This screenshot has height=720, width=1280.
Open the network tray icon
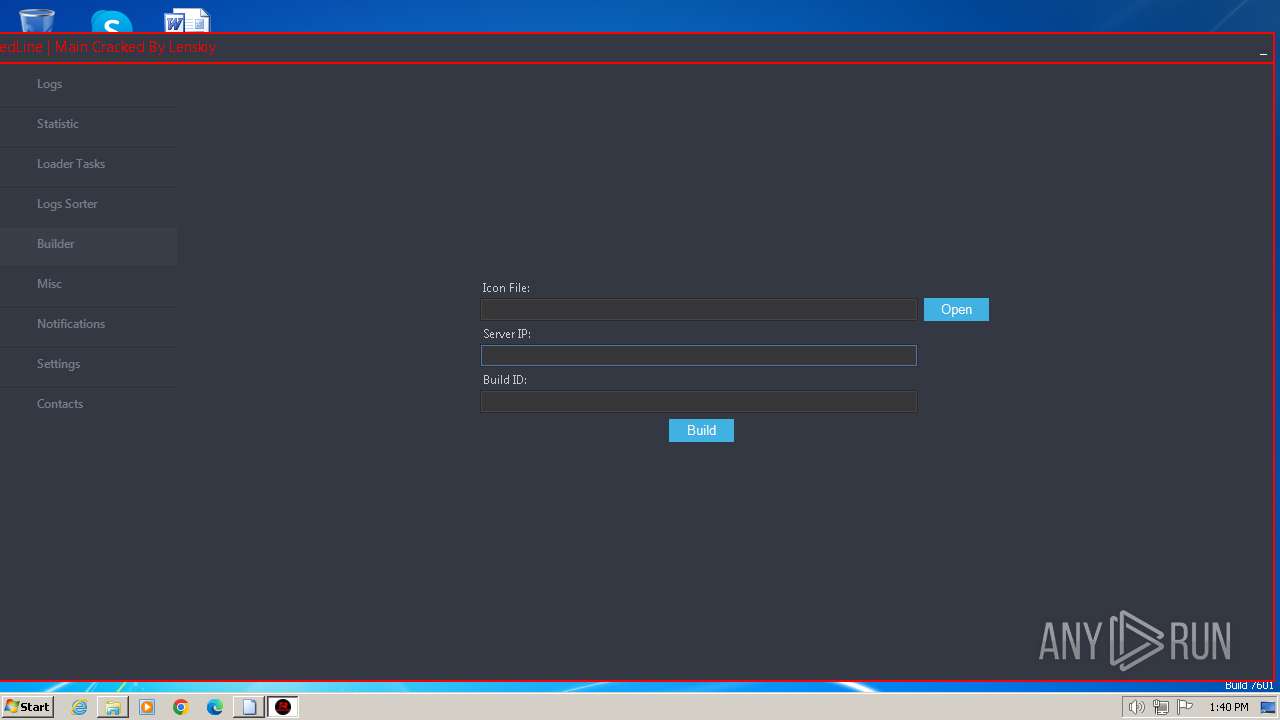tap(1161, 707)
